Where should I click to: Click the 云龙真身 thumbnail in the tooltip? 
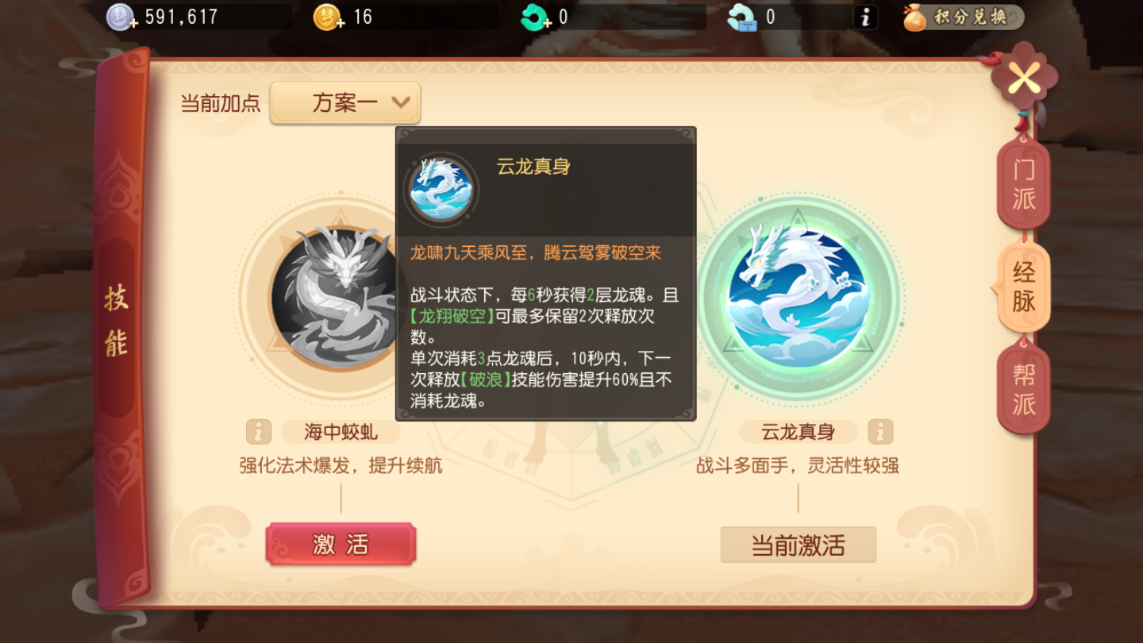coord(441,189)
